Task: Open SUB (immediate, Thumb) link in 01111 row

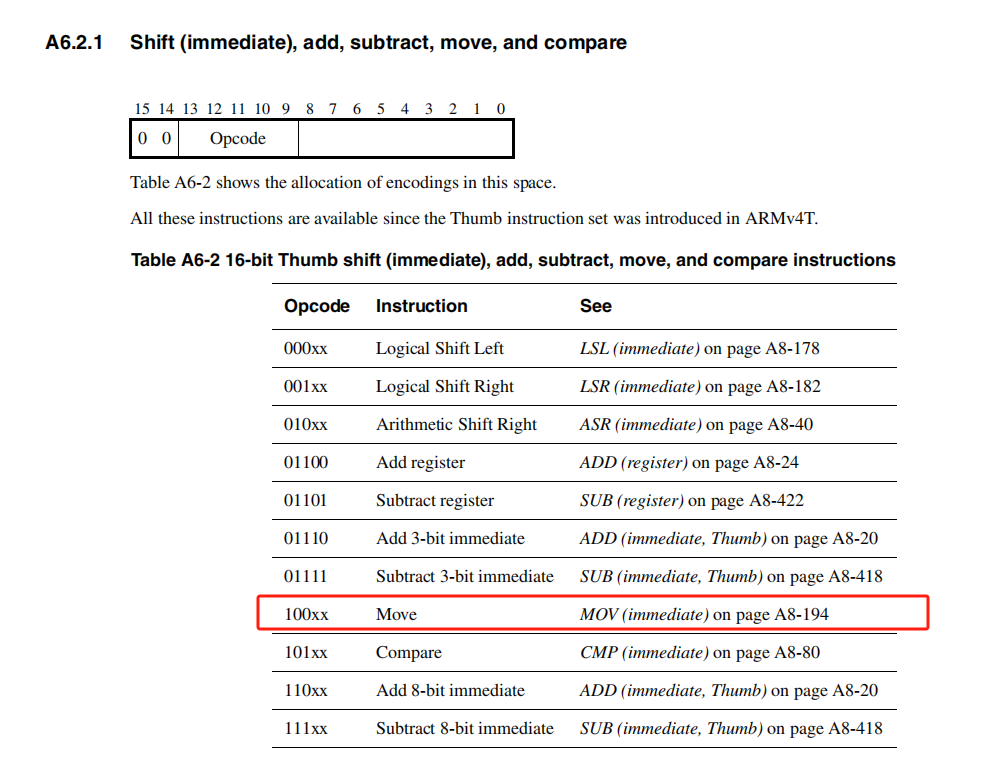Action: click(x=731, y=577)
